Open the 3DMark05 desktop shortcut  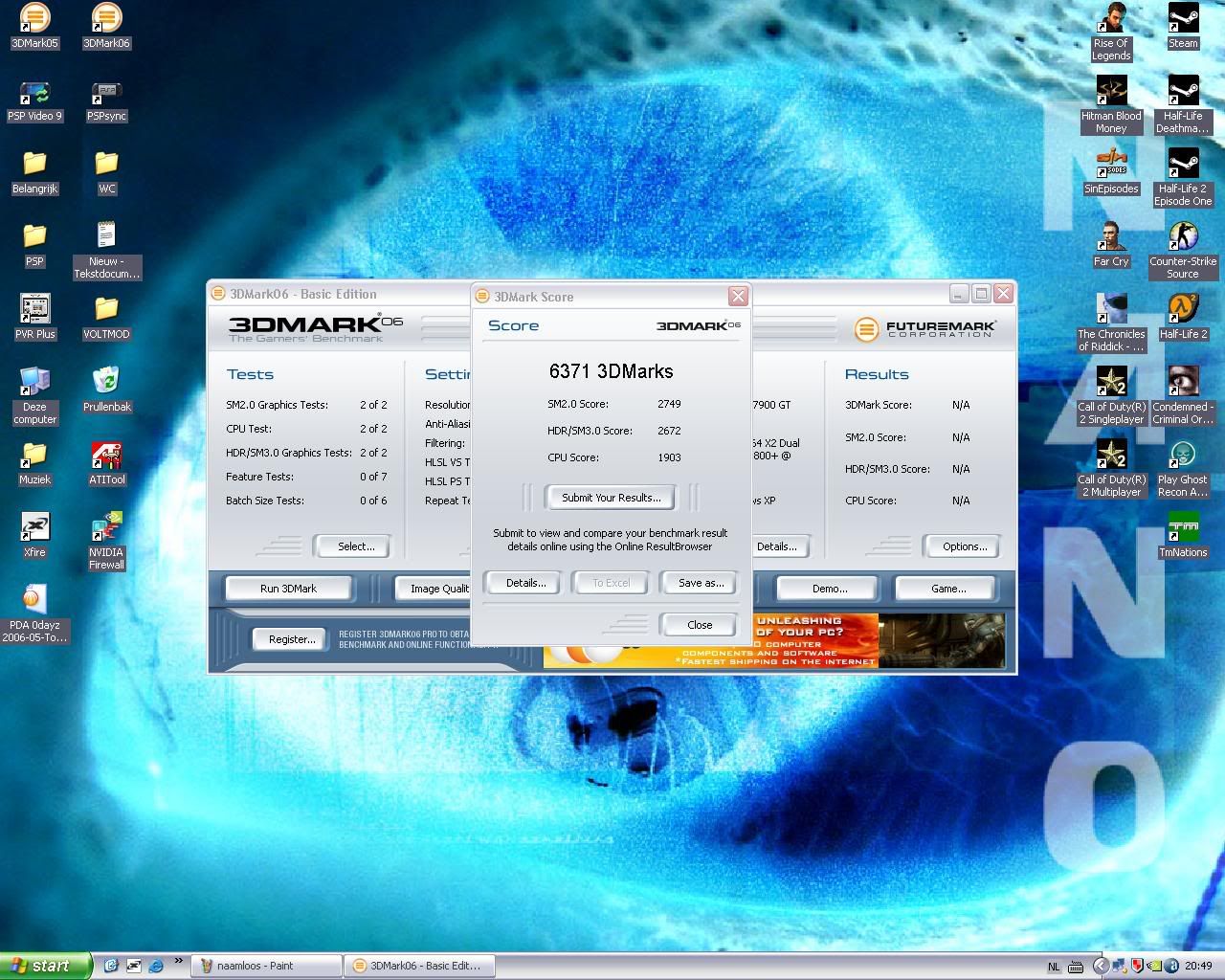click(34, 26)
